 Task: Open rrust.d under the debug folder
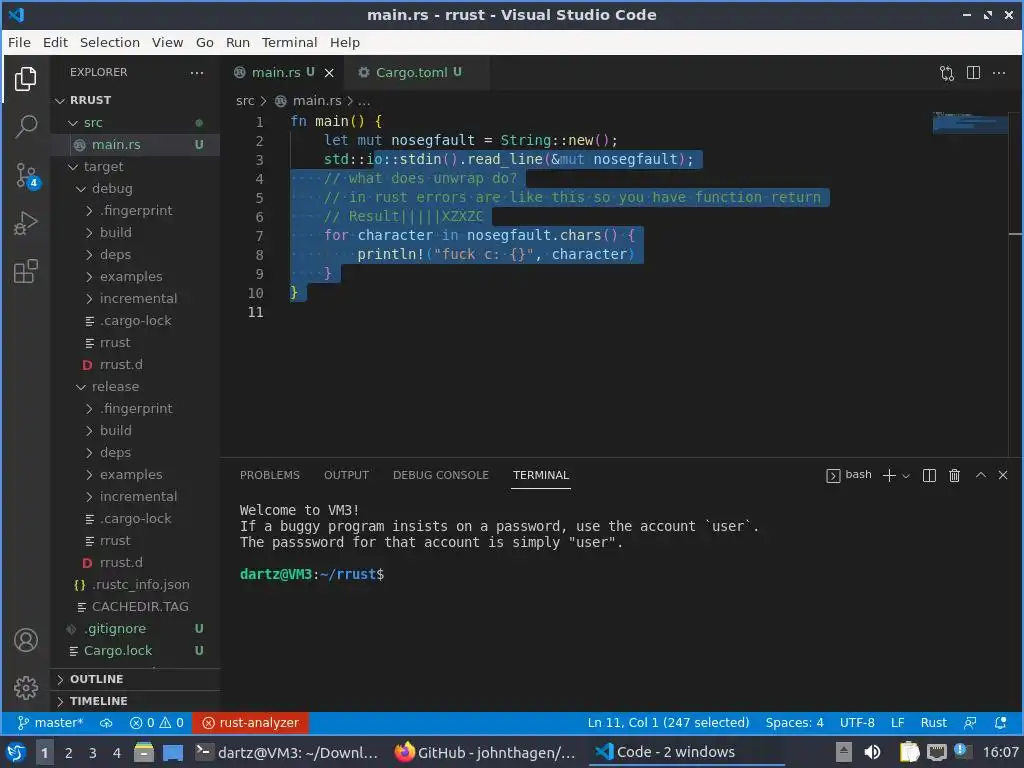pyautogui.click(x=135, y=365)
